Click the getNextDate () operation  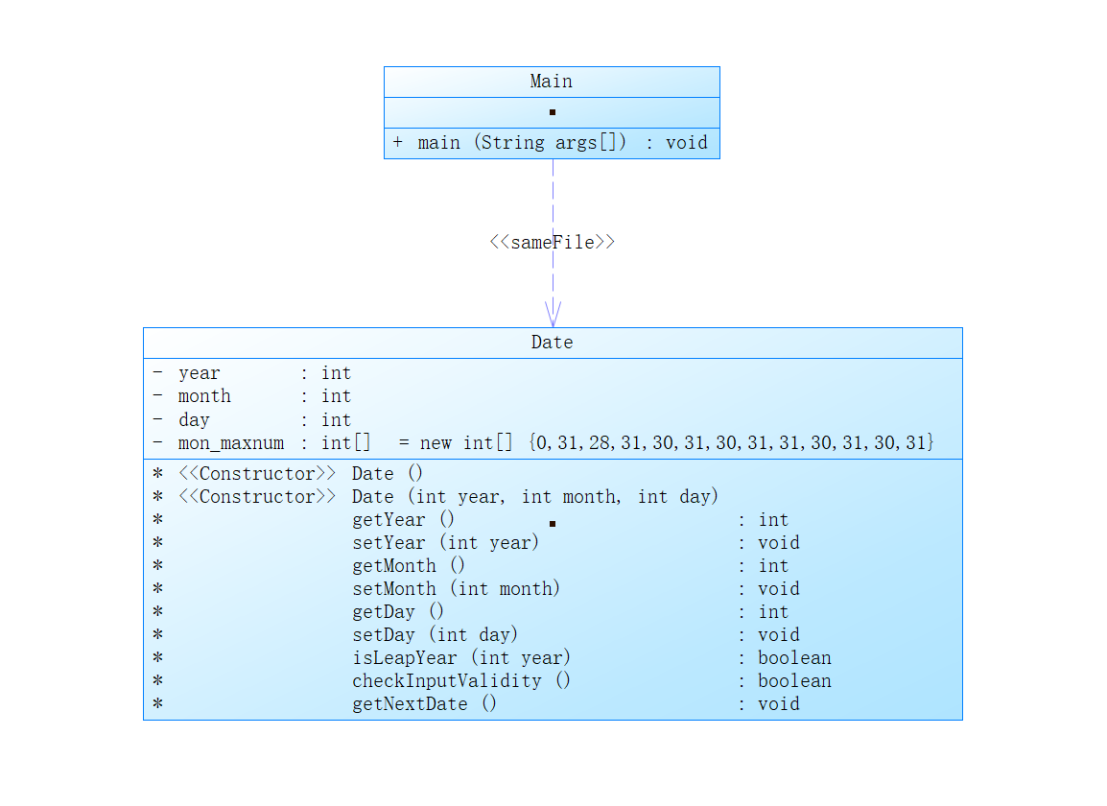click(424, 704)
